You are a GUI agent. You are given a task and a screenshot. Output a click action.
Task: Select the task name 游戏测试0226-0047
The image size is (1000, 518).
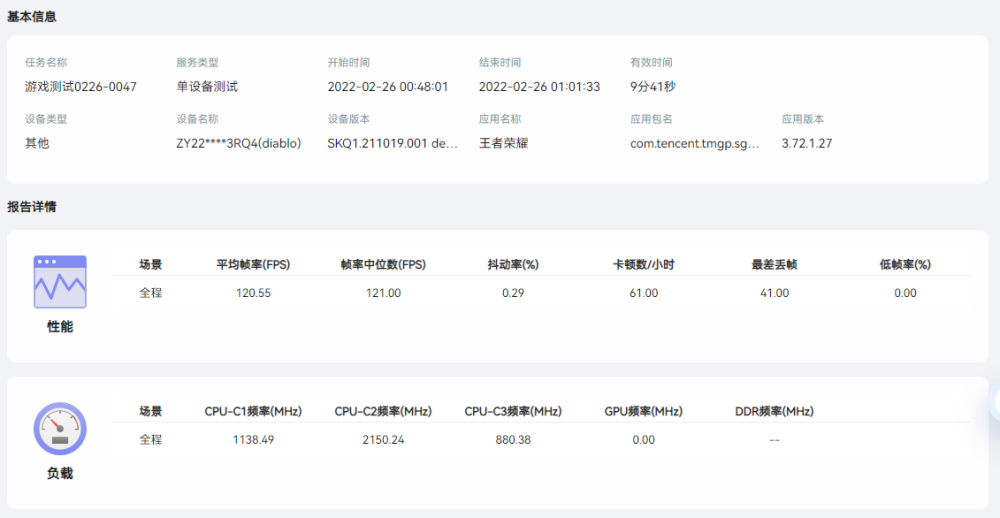[x=81, y=87]
